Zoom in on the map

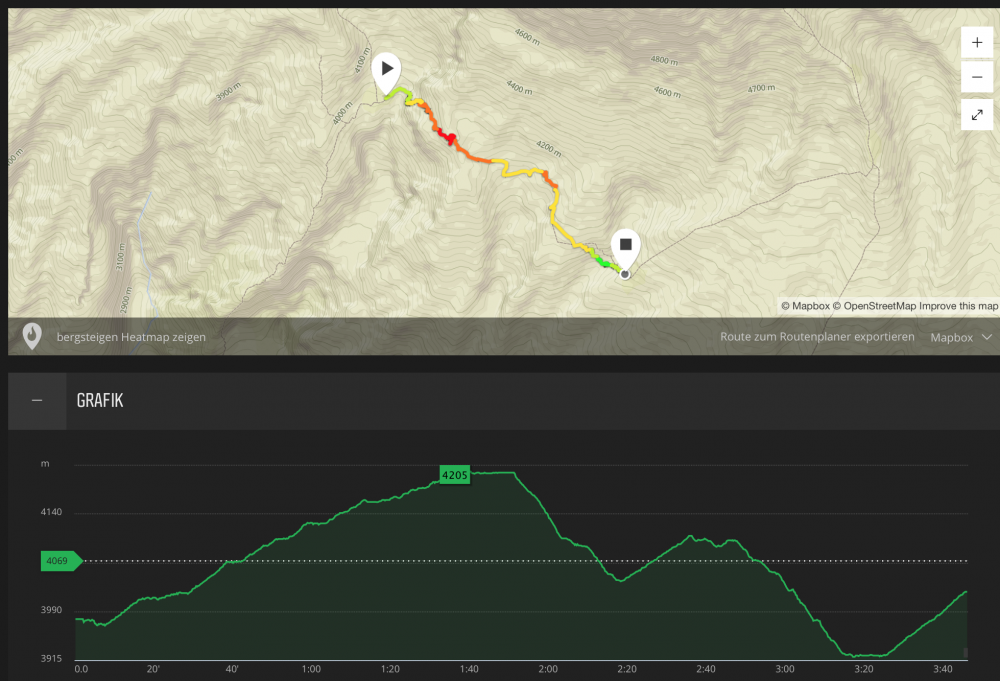pos(976,43)
